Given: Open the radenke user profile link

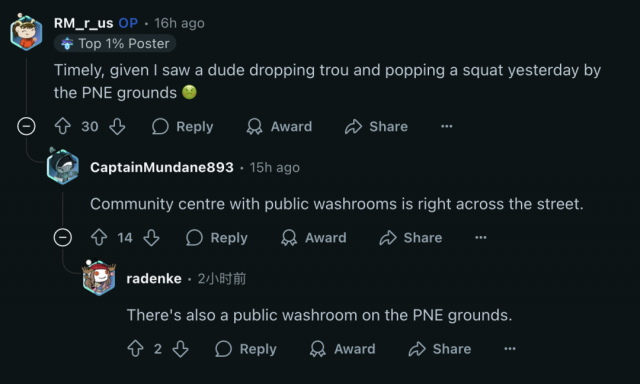Looking at the screenshot, I should point(154,279).
